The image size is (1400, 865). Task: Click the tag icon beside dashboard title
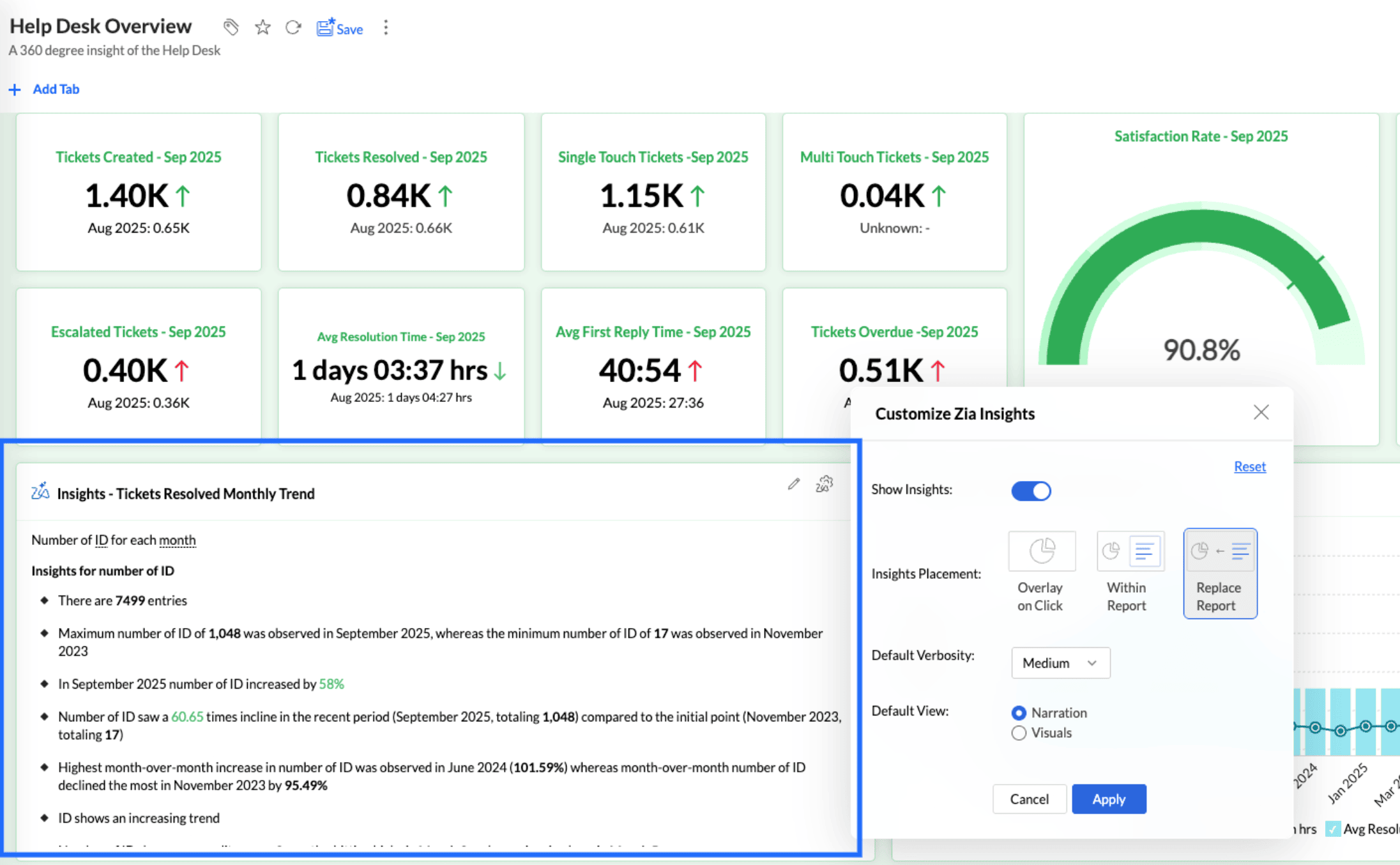tap(231, 27)
